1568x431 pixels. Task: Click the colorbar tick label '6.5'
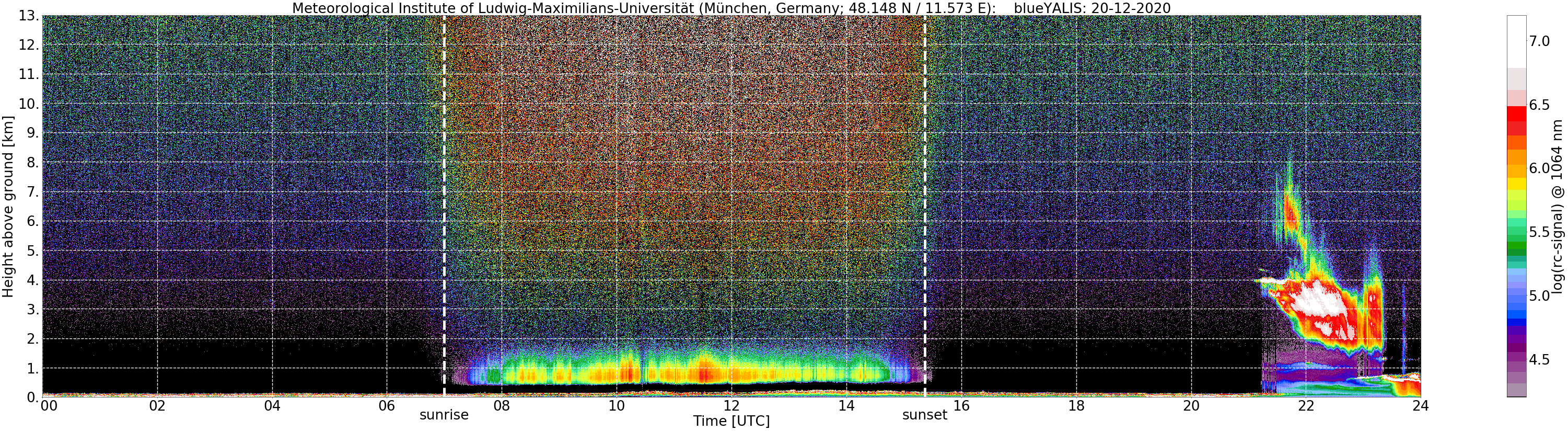coord(1539,105)
